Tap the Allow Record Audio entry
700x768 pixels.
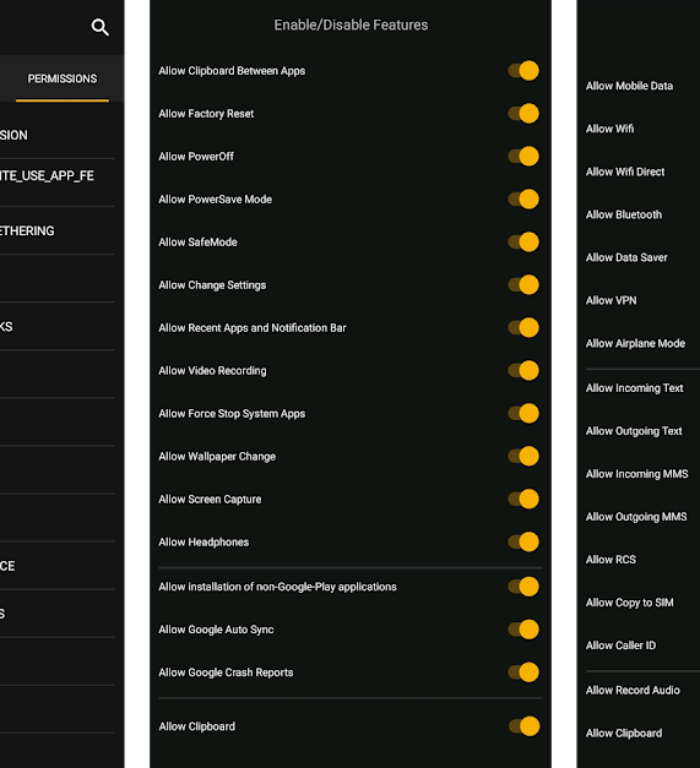(x=632, y=690)
